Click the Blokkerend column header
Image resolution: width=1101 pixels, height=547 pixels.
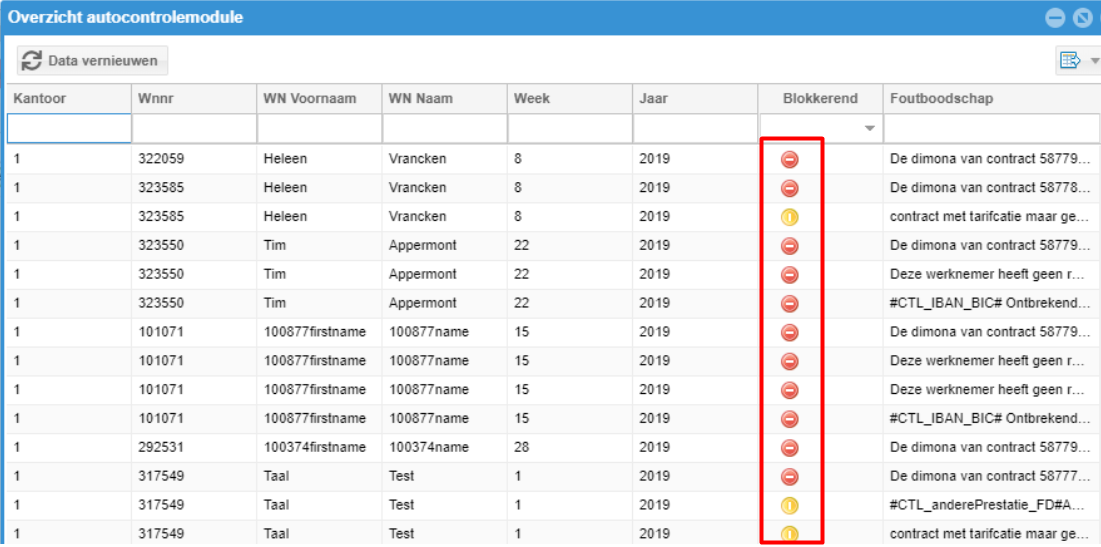pos(820,98)
